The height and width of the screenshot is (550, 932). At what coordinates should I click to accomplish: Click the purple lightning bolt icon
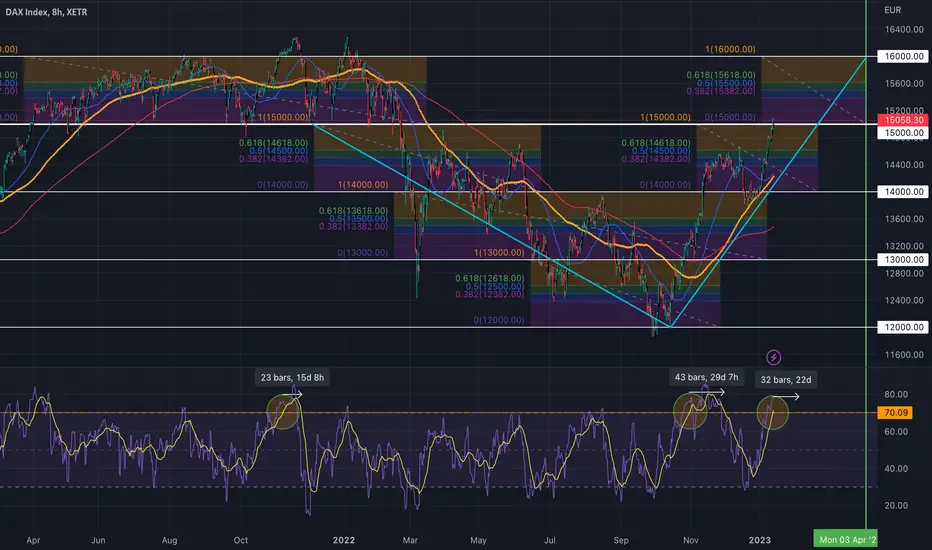773,357
